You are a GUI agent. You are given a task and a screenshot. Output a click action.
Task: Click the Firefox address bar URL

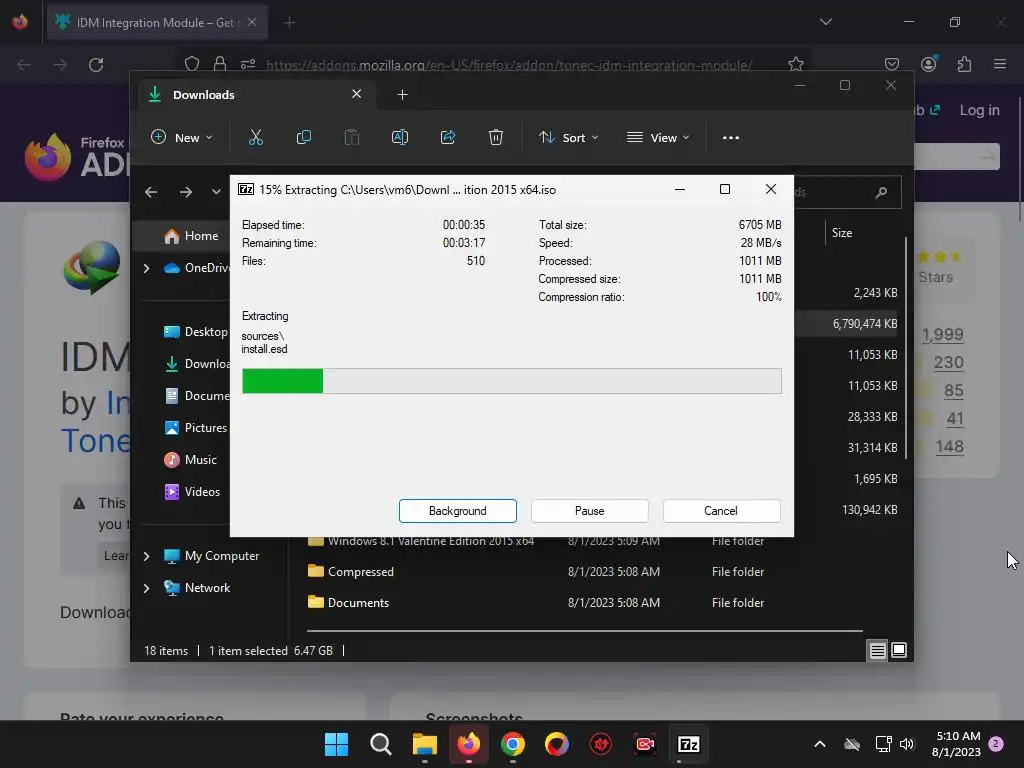509,65
